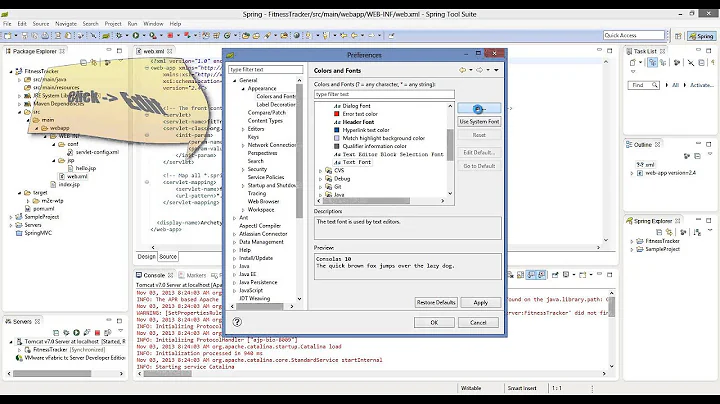Click the Activate link in Task List
The height and width of the screenshot is (404, 720).
click(x=702, y=85)
